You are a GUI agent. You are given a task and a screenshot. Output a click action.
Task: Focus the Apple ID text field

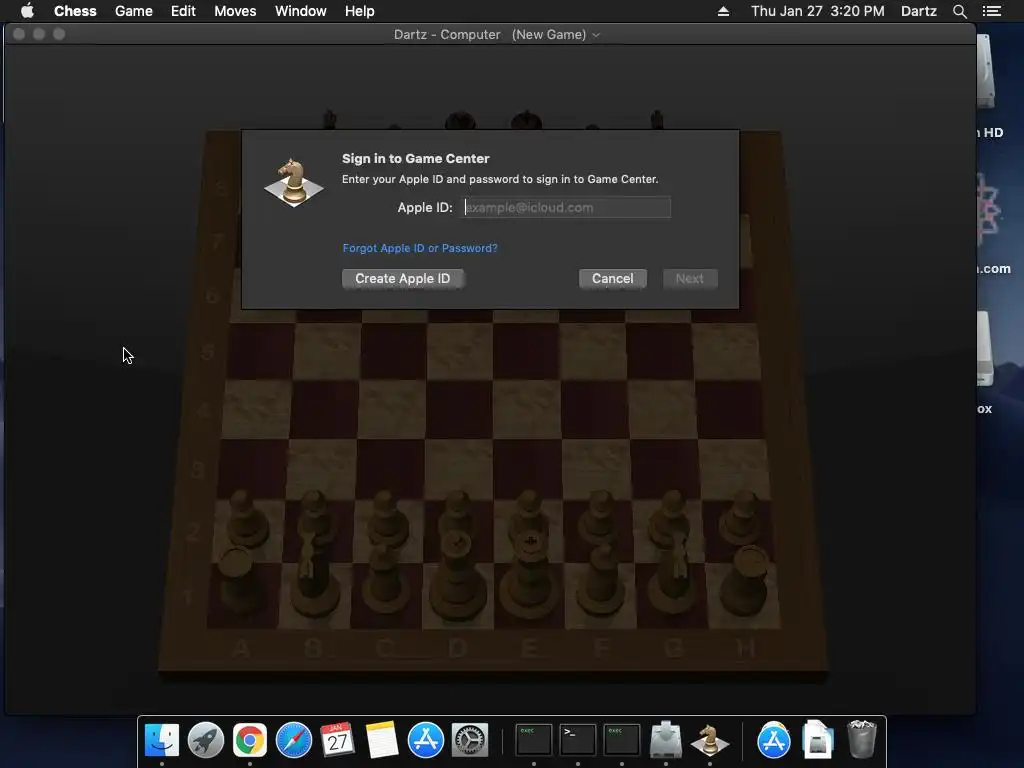point(567,208)
